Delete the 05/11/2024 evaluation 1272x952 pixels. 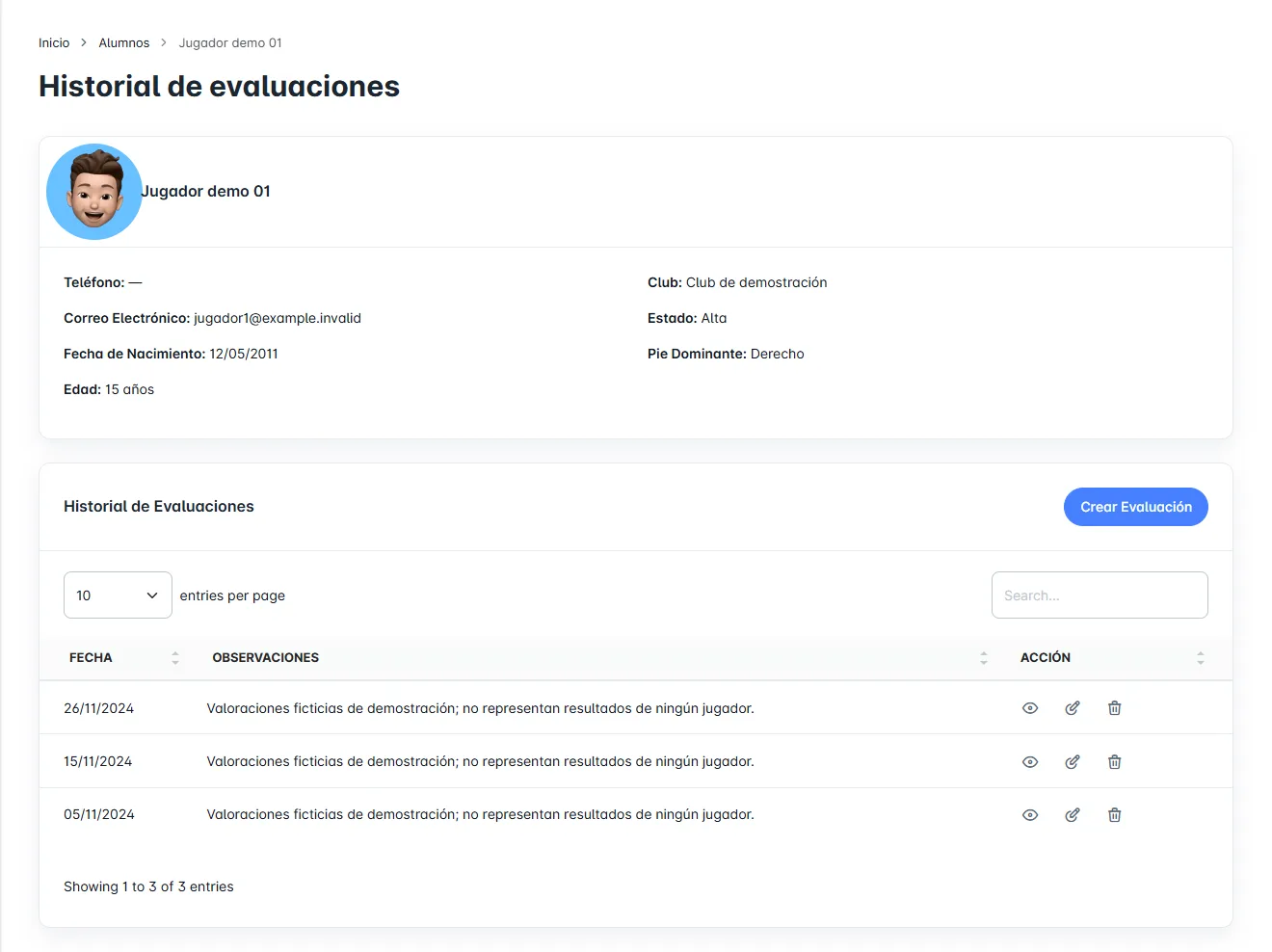[1115, 815]
